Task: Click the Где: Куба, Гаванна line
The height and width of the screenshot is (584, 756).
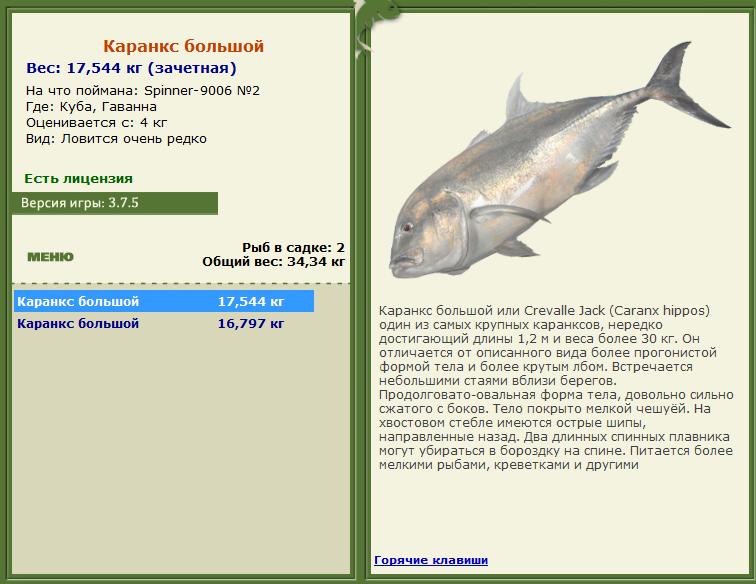Action: 91,107
